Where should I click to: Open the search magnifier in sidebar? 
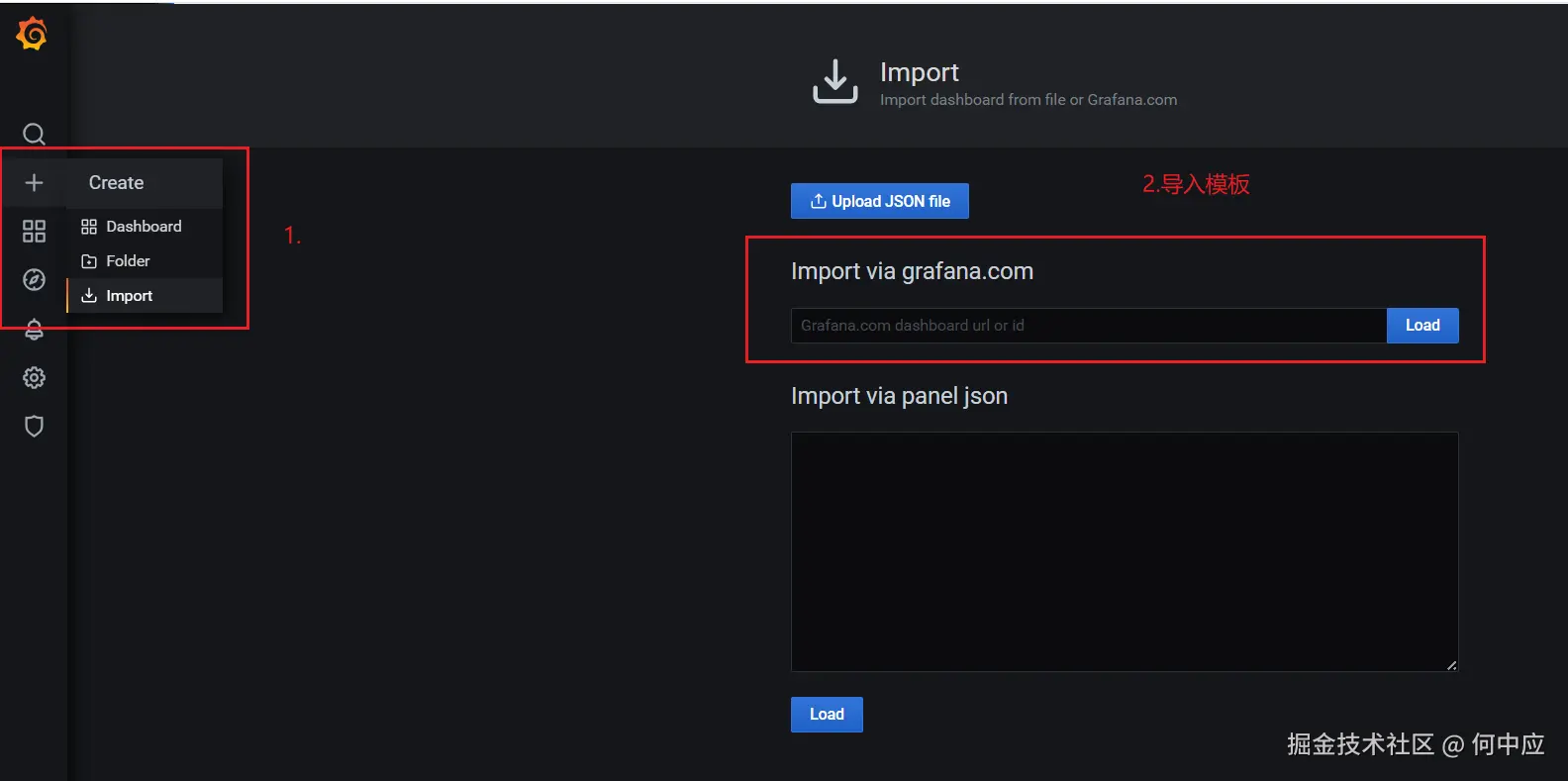click(34, 134)
